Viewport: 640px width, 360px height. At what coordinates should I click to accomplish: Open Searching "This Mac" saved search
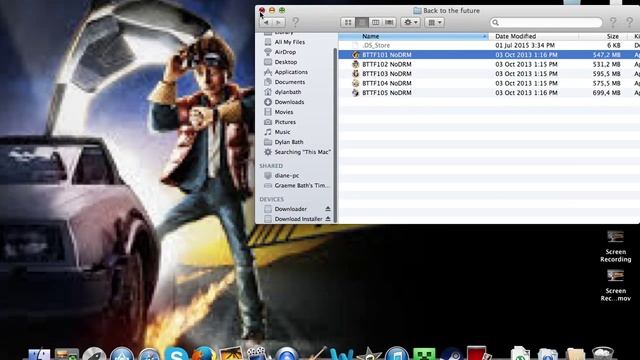pos(302,152)
